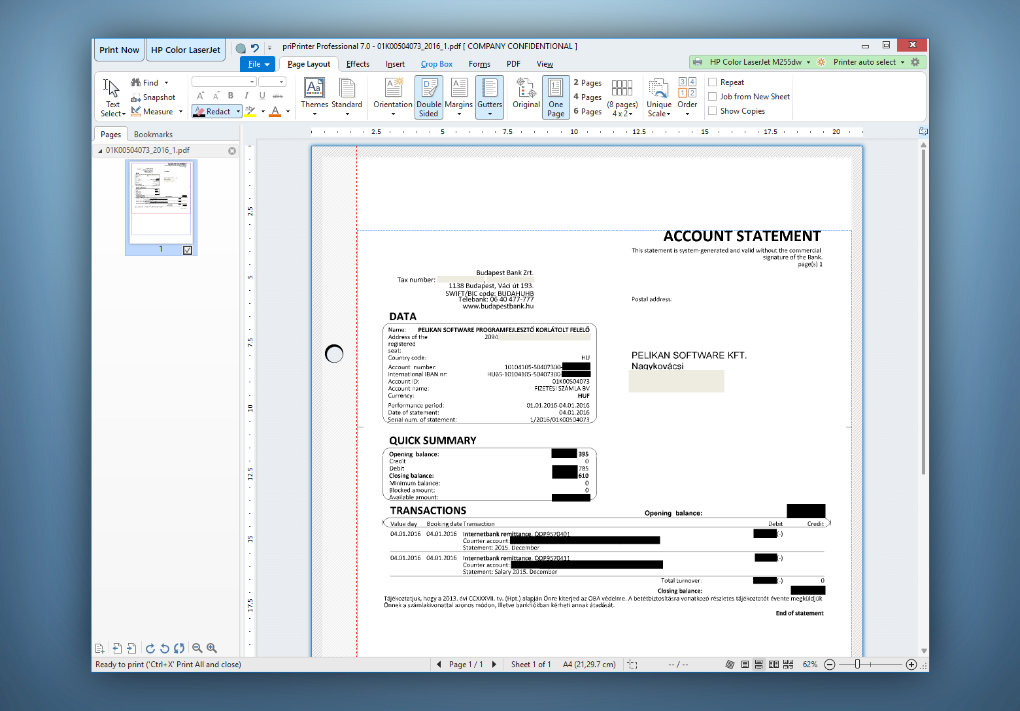Image resolution: width=1020 pixels, height=711 pixels.
Task: Toggle Double Sided printing
Action: point(429,97)
